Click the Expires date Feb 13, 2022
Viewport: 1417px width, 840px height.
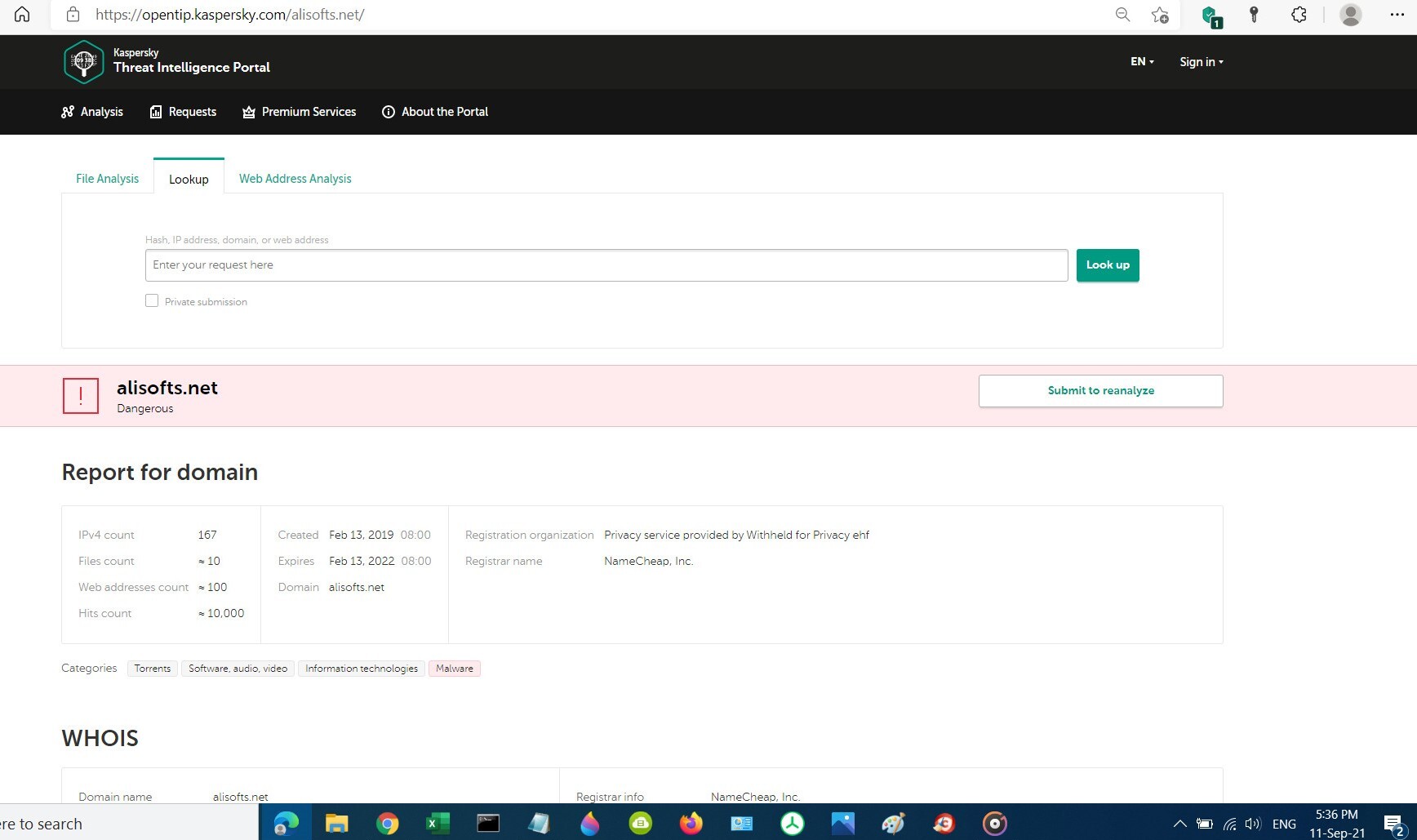coord(362,561)
